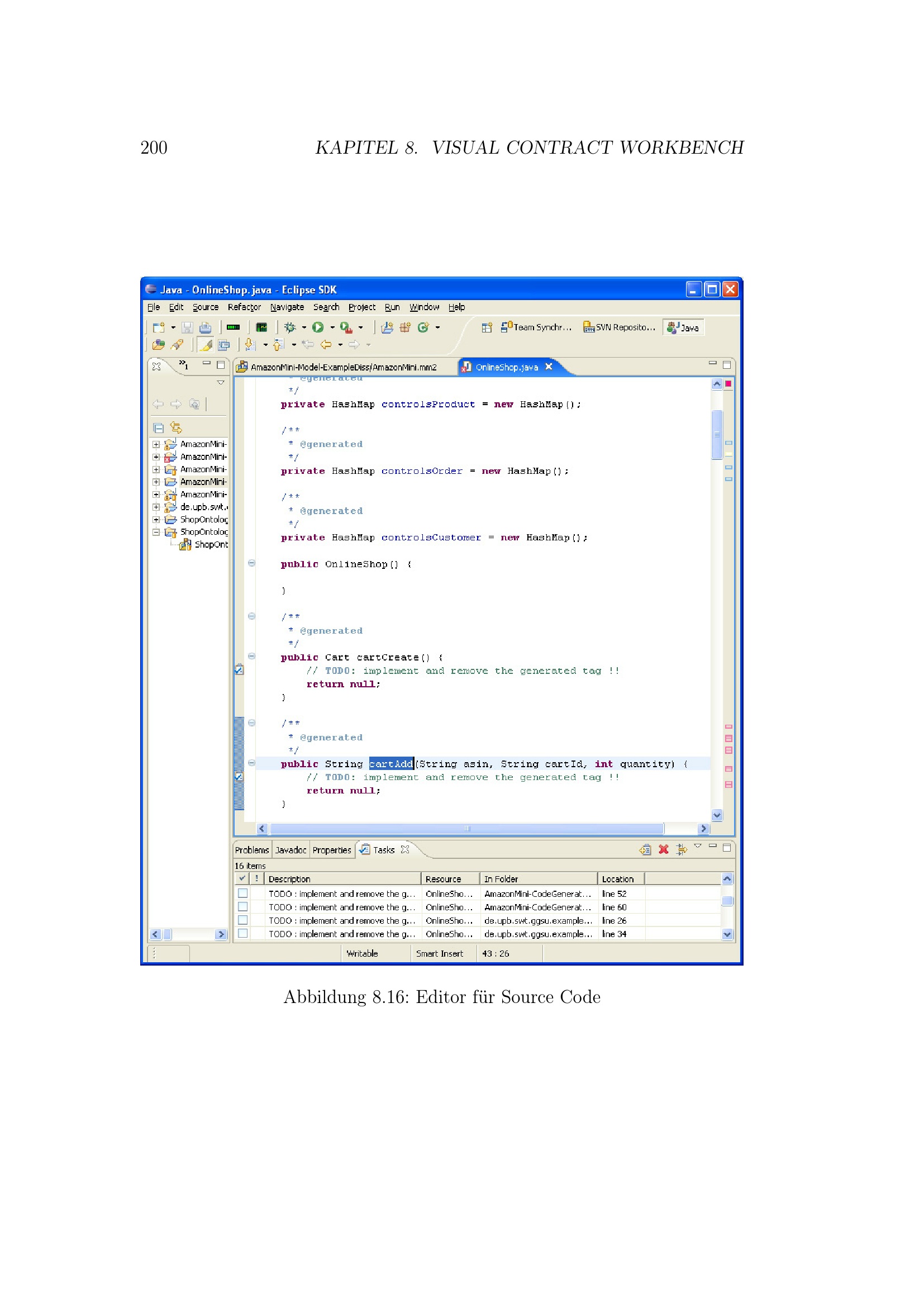This screenshot has height=1307, width=924.
Task: Open the Run button dropdown arrow
Action: pyautogui.click(x=332, y=327)
